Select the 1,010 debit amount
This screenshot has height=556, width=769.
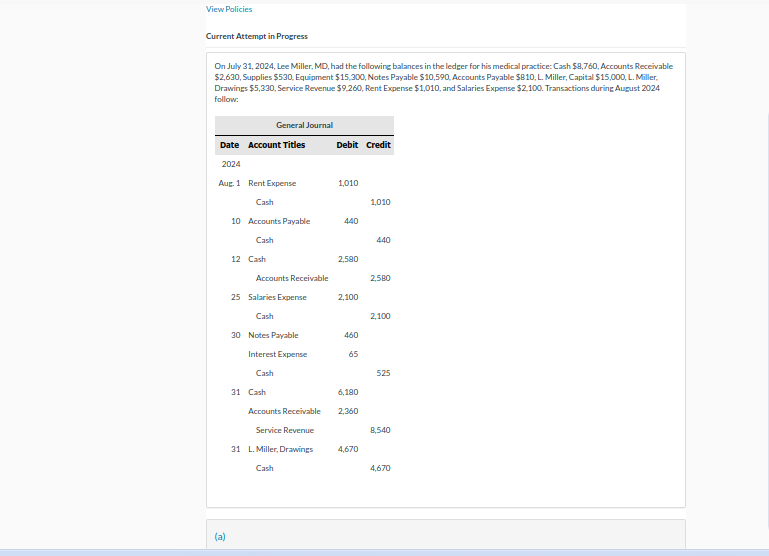(348, 183)
